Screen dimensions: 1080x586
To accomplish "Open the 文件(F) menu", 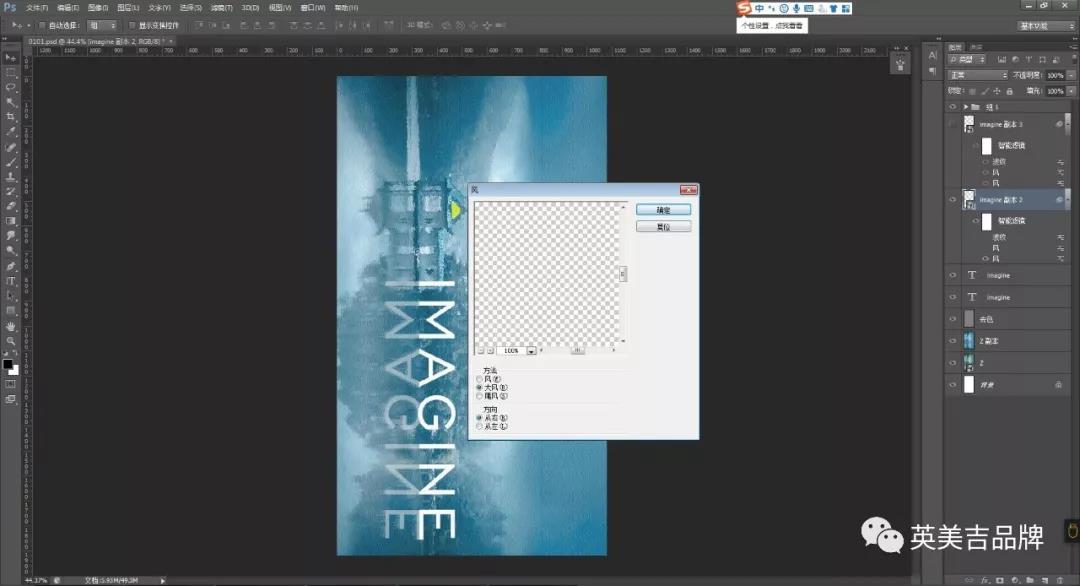I will tap(37, 8).
